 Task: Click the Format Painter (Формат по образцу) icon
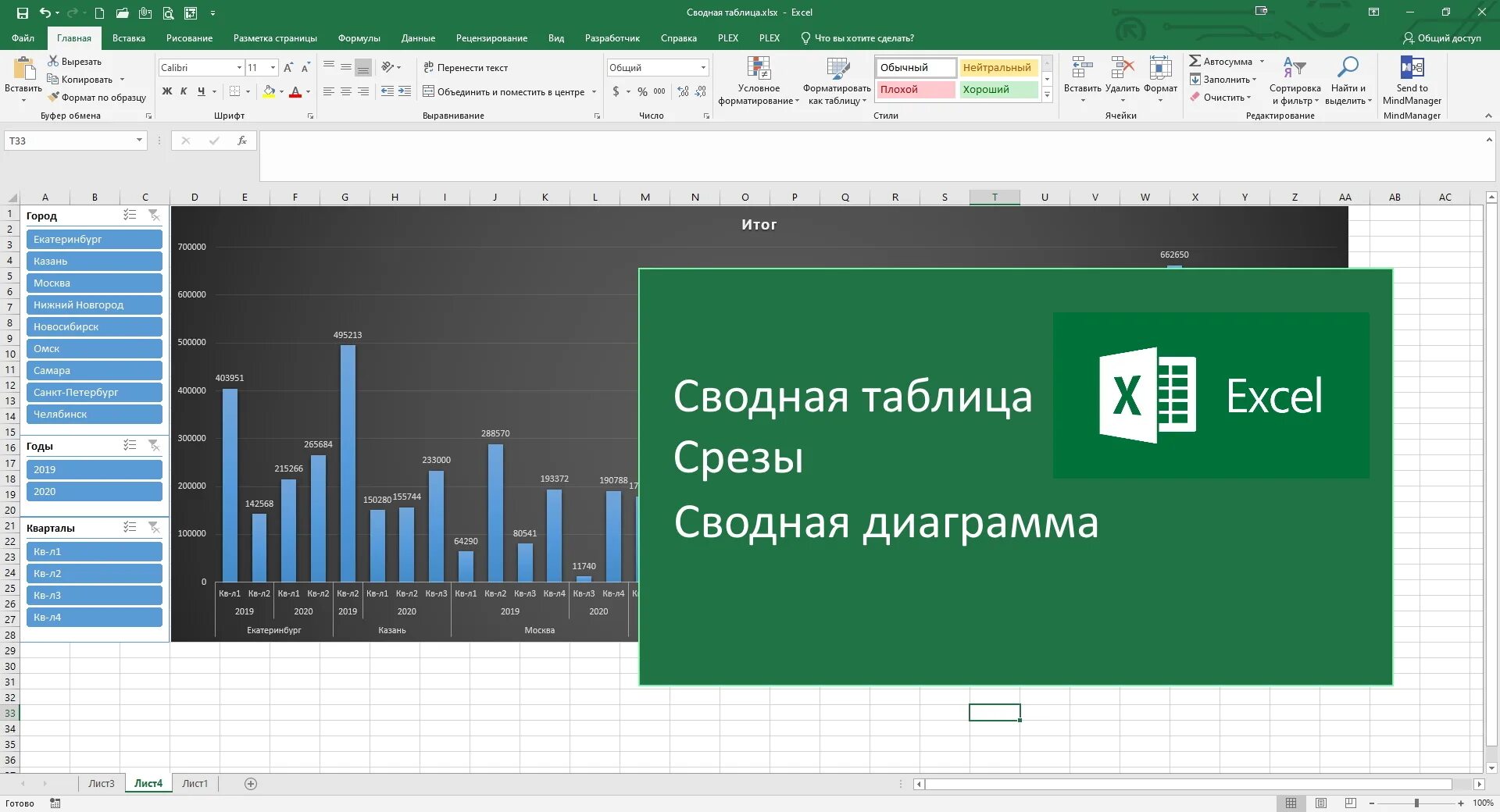(53, 97)
